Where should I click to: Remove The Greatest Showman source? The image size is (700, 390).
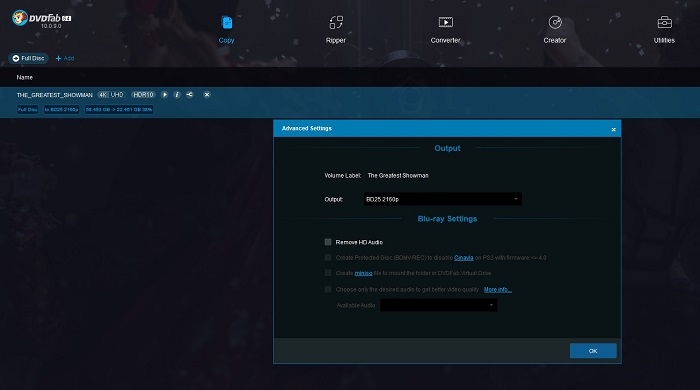207,95
